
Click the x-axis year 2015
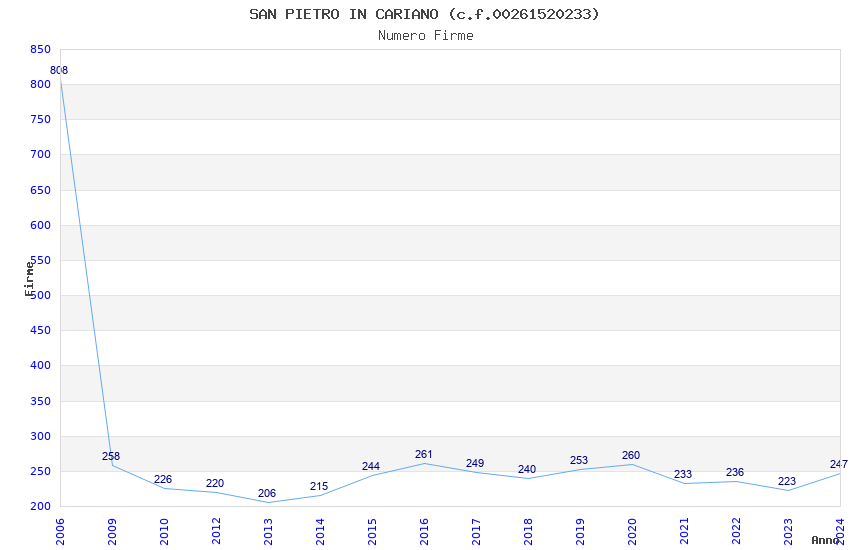click(x=372, y=532)
